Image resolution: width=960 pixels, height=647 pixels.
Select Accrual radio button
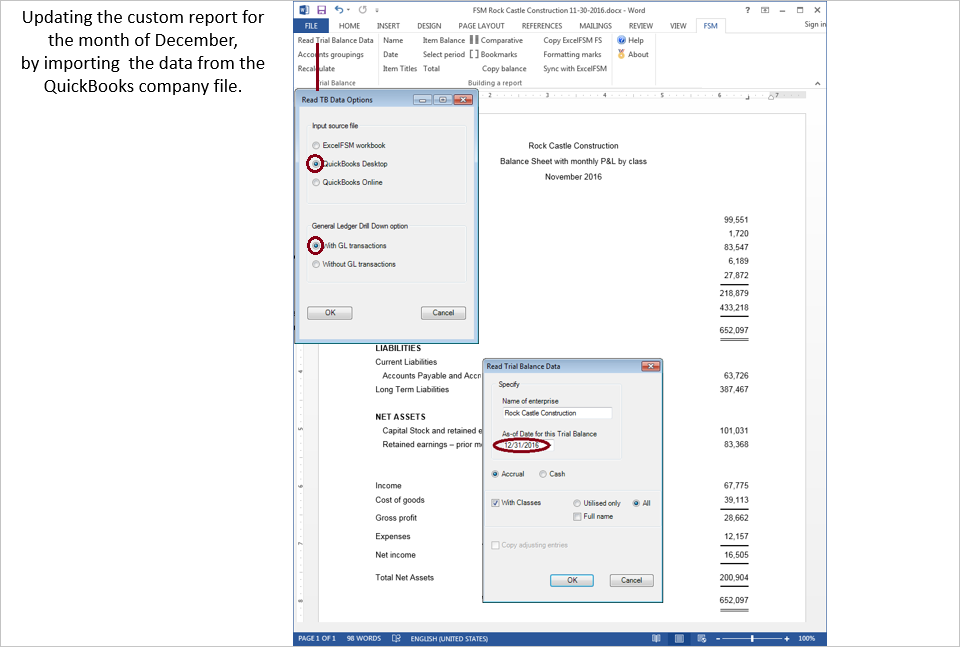[x=495, y=474]
